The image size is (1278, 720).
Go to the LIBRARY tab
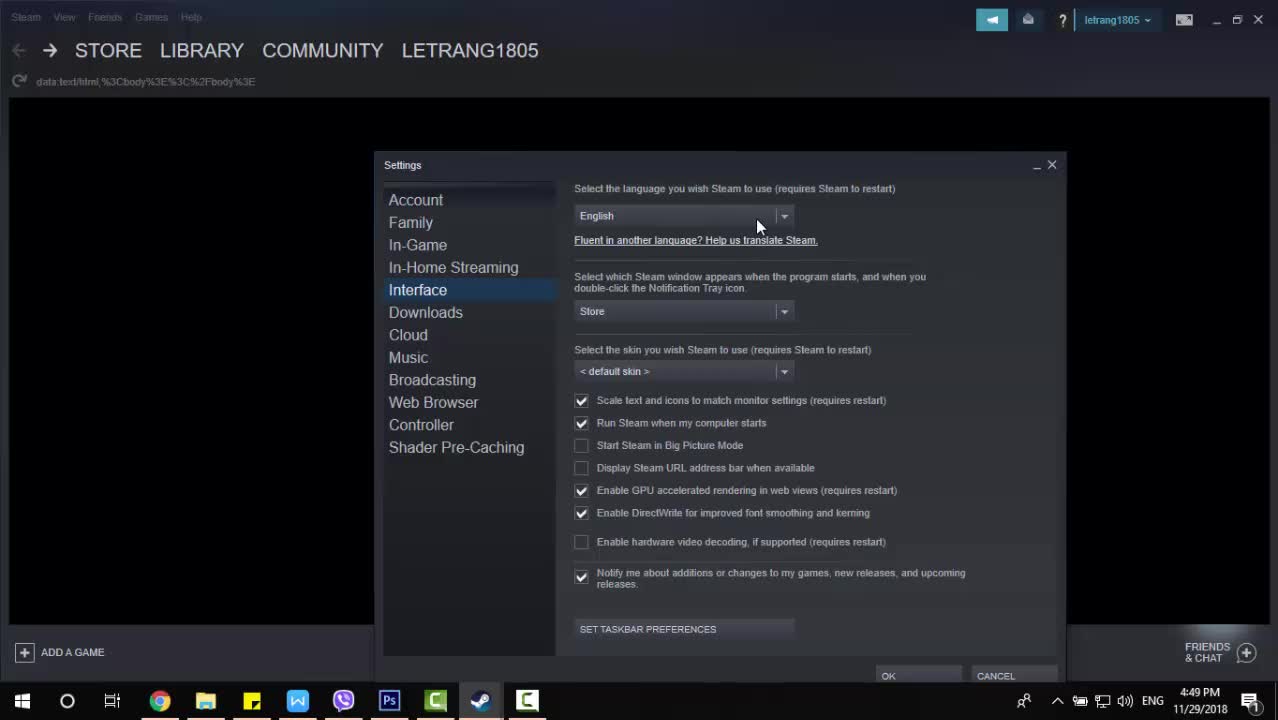click(202, 50)
